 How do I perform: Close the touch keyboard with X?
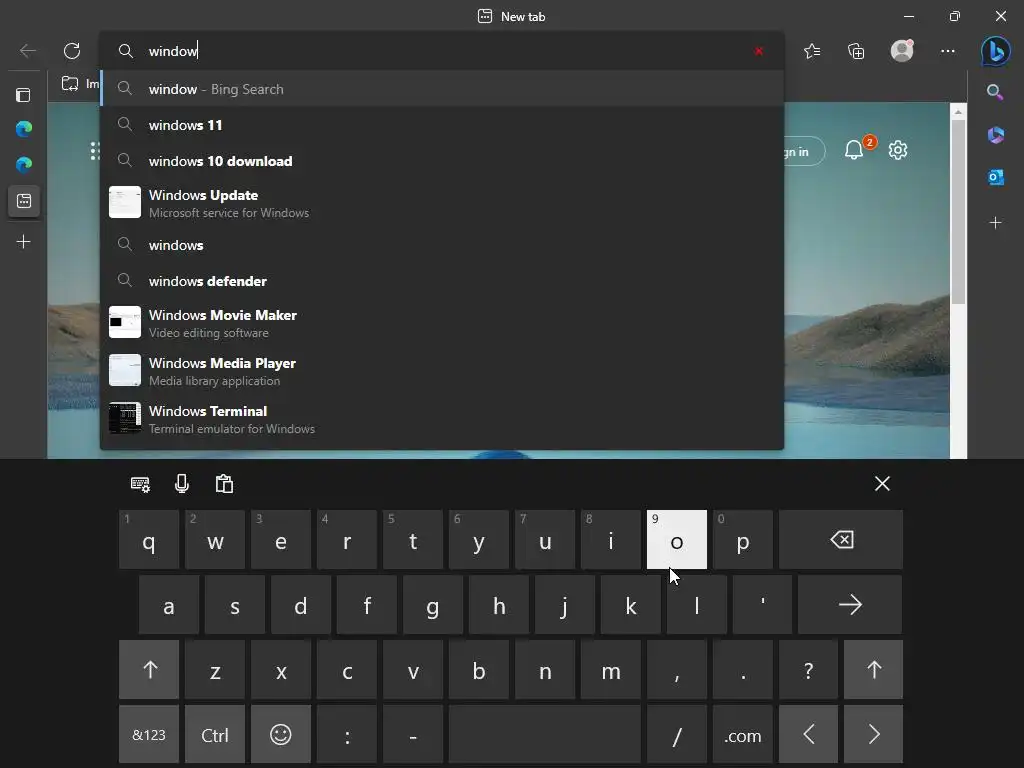[x=882, y=484]
